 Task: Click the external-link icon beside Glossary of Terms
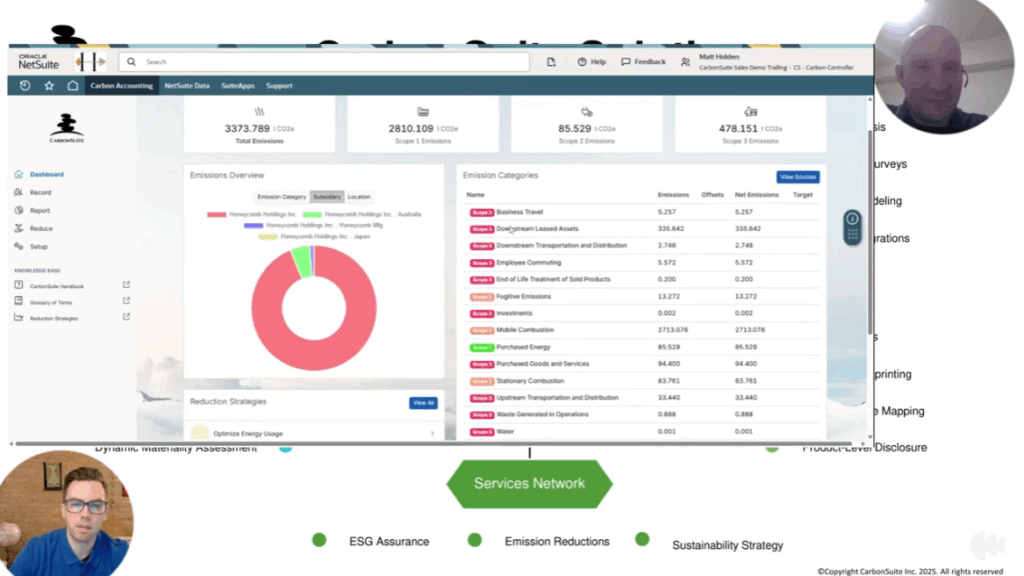point(126,300)
